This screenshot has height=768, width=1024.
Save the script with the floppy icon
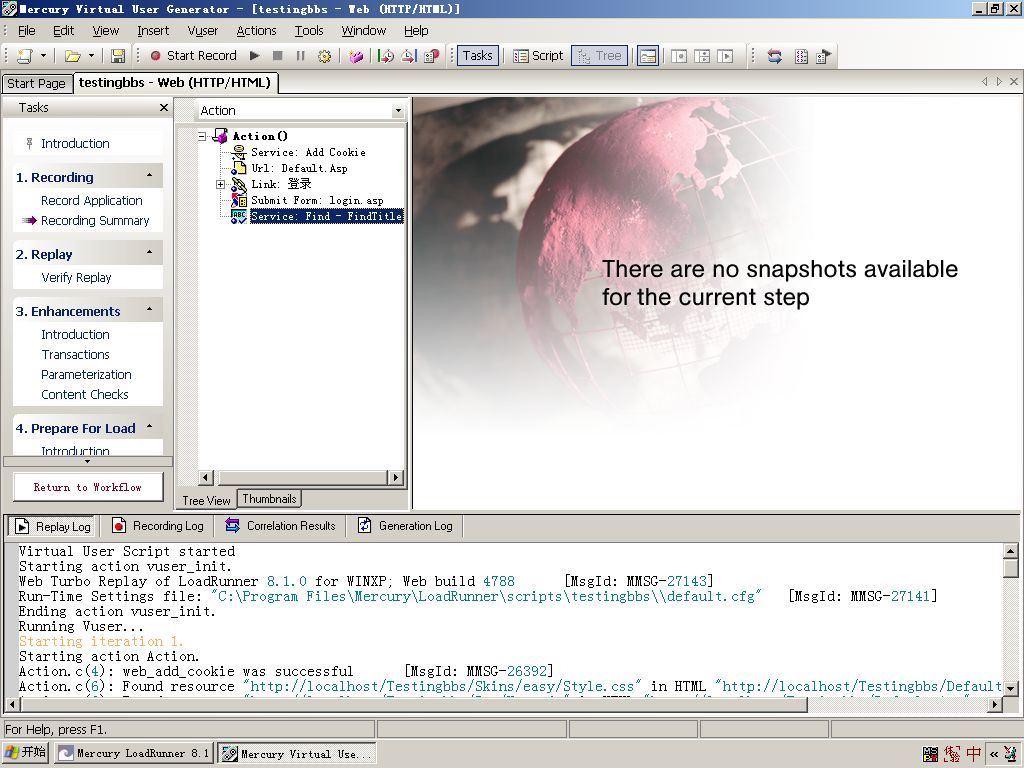click(118, 56)
